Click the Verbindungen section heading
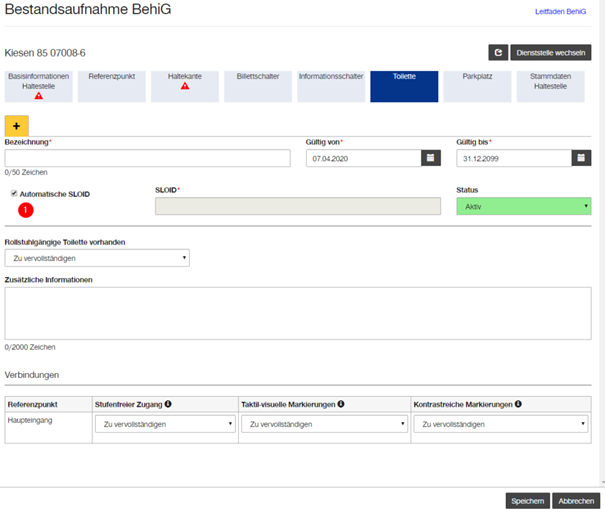 pos(32,375)
